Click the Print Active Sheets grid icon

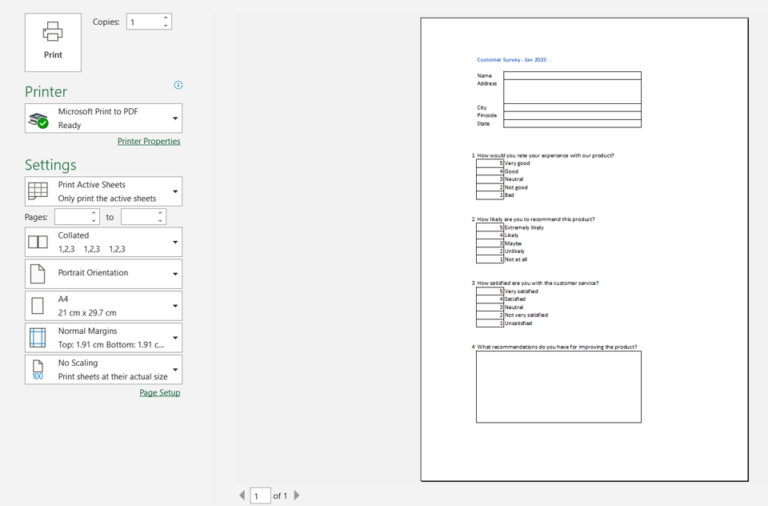38,191
